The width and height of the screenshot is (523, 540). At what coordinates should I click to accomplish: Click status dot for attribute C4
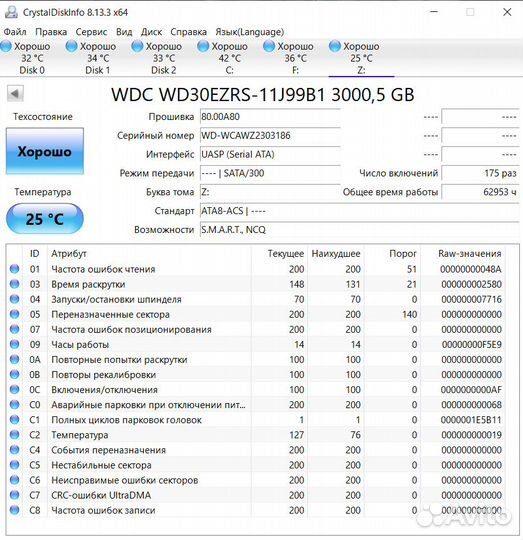(14, 450)
